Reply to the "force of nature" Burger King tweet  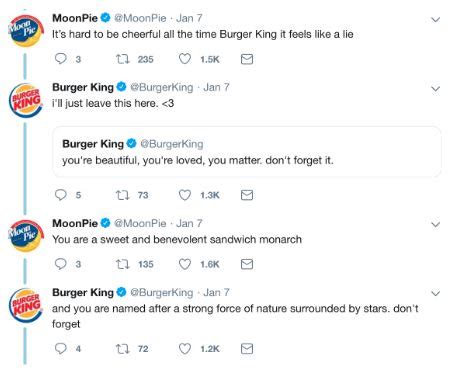[x=61, y=349]
